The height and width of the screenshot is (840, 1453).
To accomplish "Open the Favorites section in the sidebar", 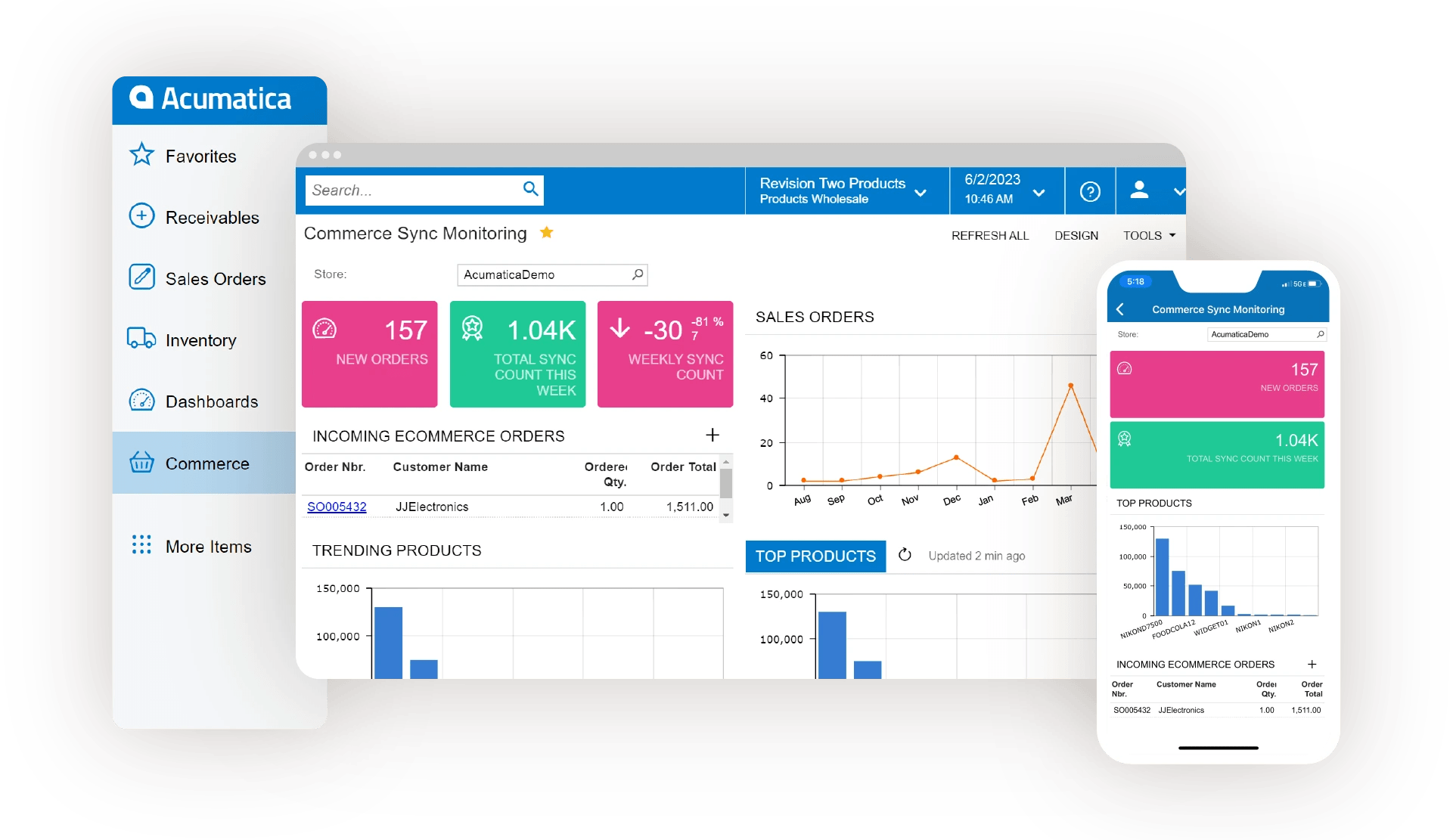I will tap(142, 155).
